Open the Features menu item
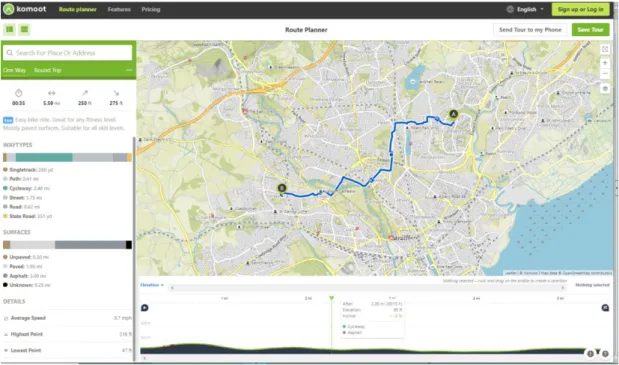619x365 pixels. coord(119,9)
